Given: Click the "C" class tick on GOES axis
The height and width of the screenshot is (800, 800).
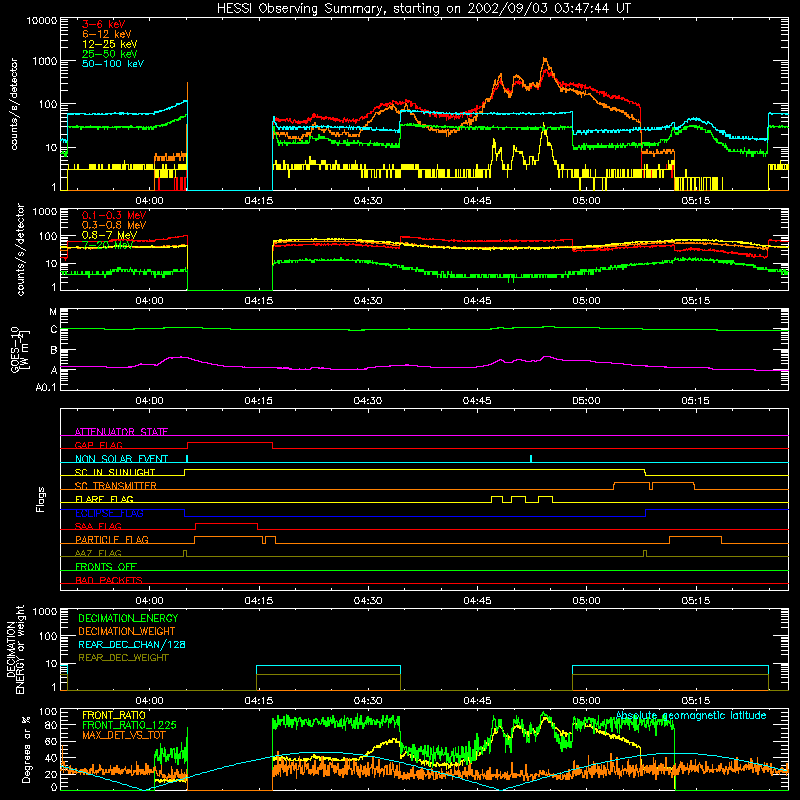Looking at the screenshot, I should (54, 330).
